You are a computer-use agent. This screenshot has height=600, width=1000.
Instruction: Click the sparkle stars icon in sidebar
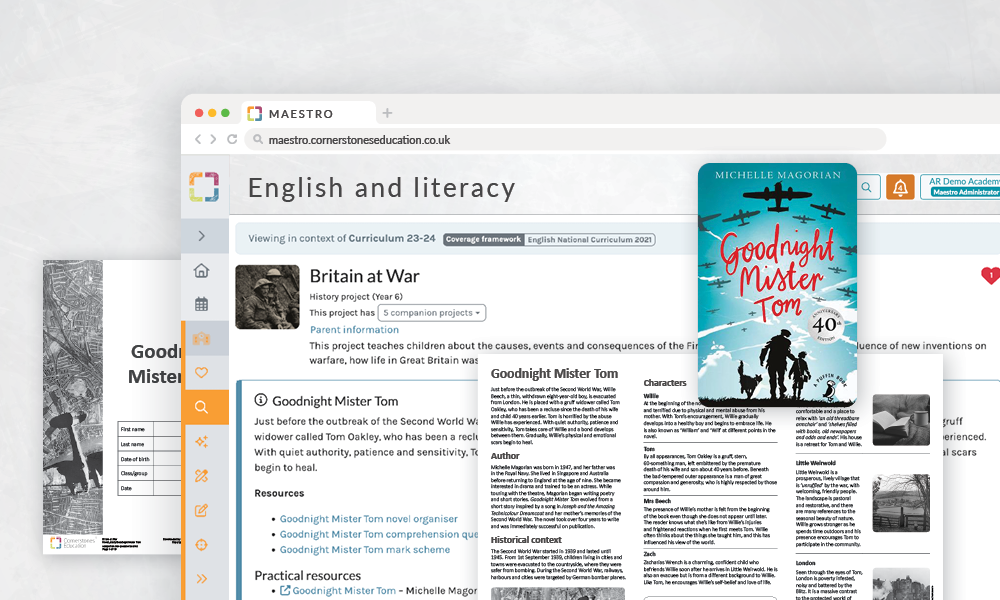click(201, 442)
